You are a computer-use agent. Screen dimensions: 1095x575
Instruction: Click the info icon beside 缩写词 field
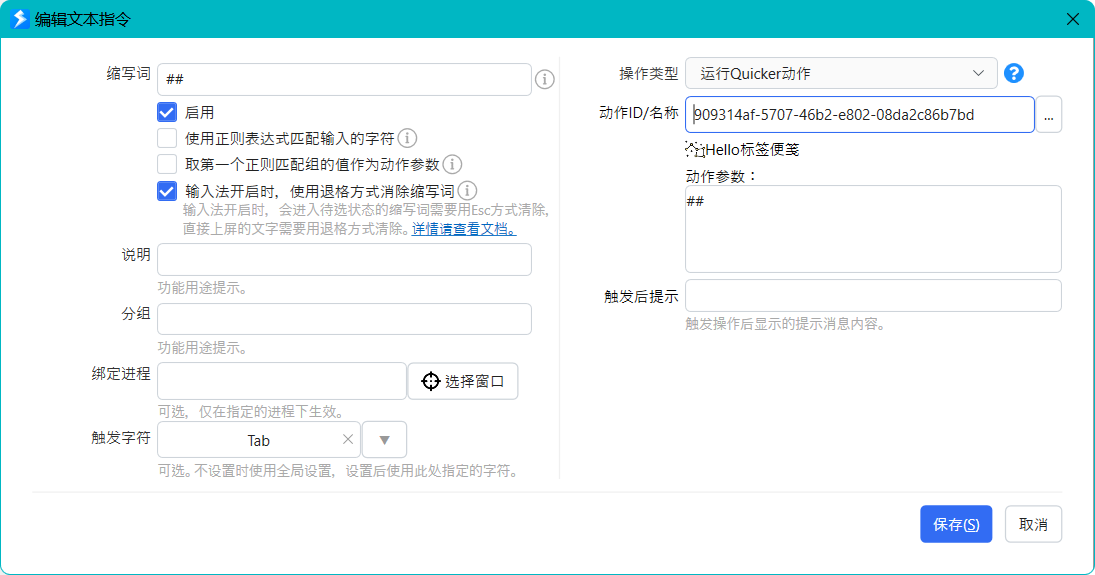[545, 80]
